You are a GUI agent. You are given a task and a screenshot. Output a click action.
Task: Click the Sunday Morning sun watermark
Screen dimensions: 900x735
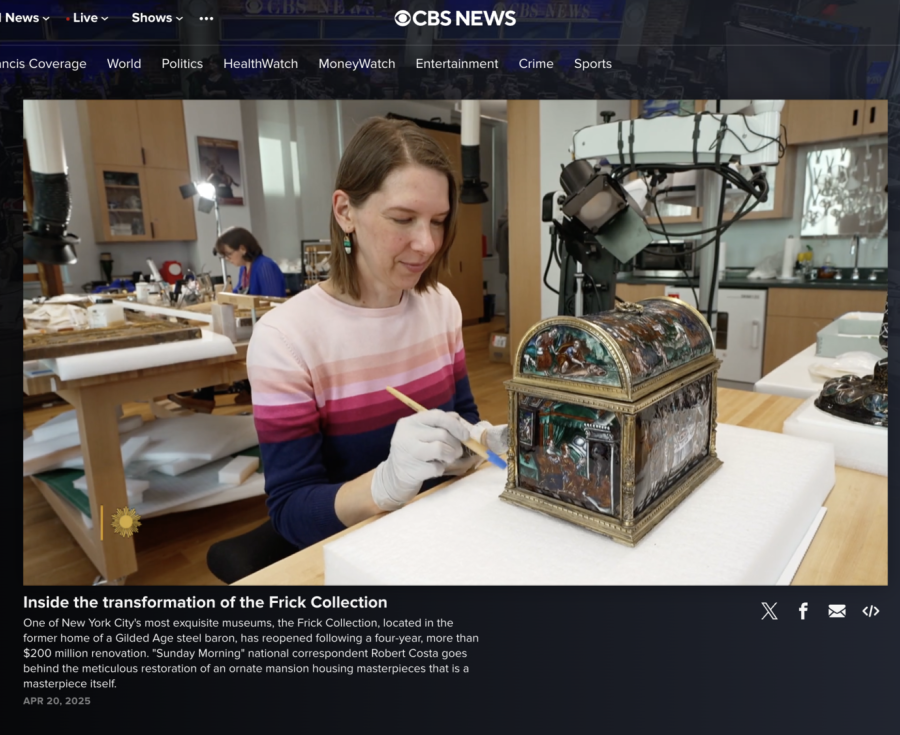click(x=125, y=522)
